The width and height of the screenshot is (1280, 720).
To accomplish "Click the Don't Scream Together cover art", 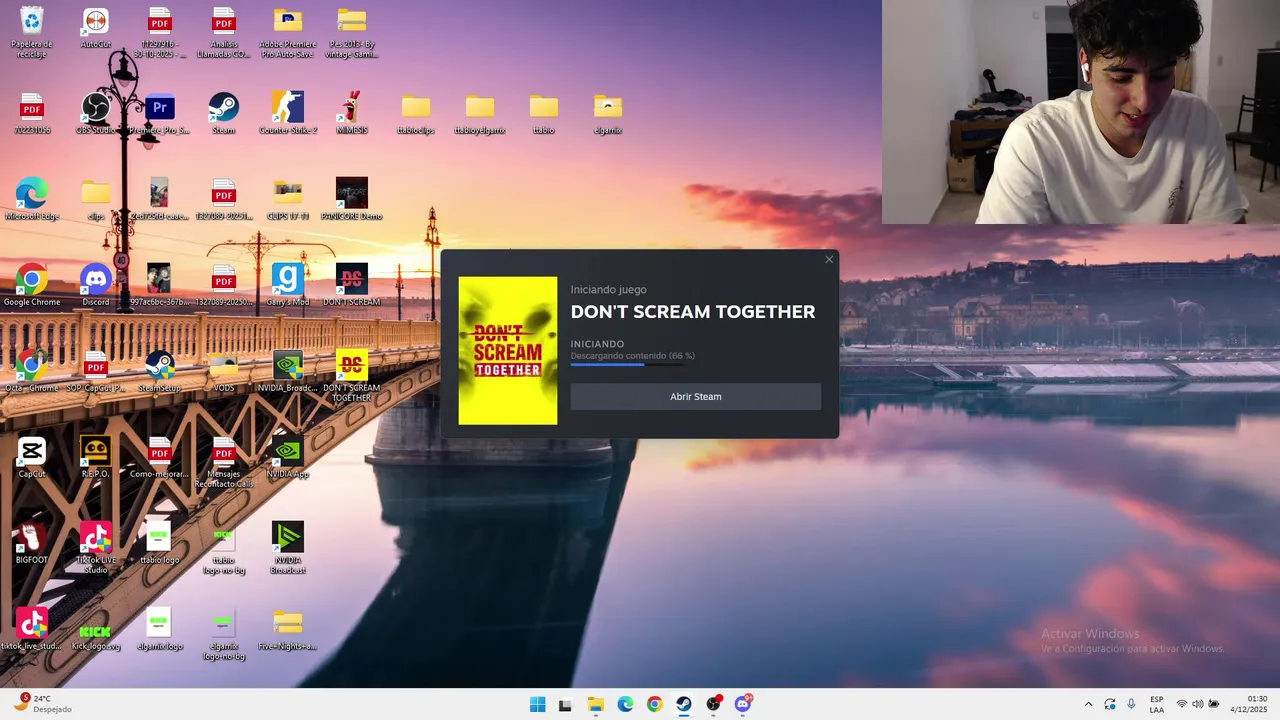I will coord(508,351).
